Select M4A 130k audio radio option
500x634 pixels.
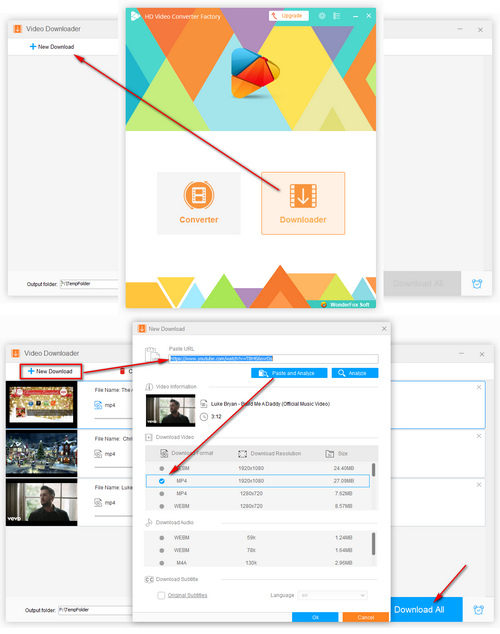162,563
